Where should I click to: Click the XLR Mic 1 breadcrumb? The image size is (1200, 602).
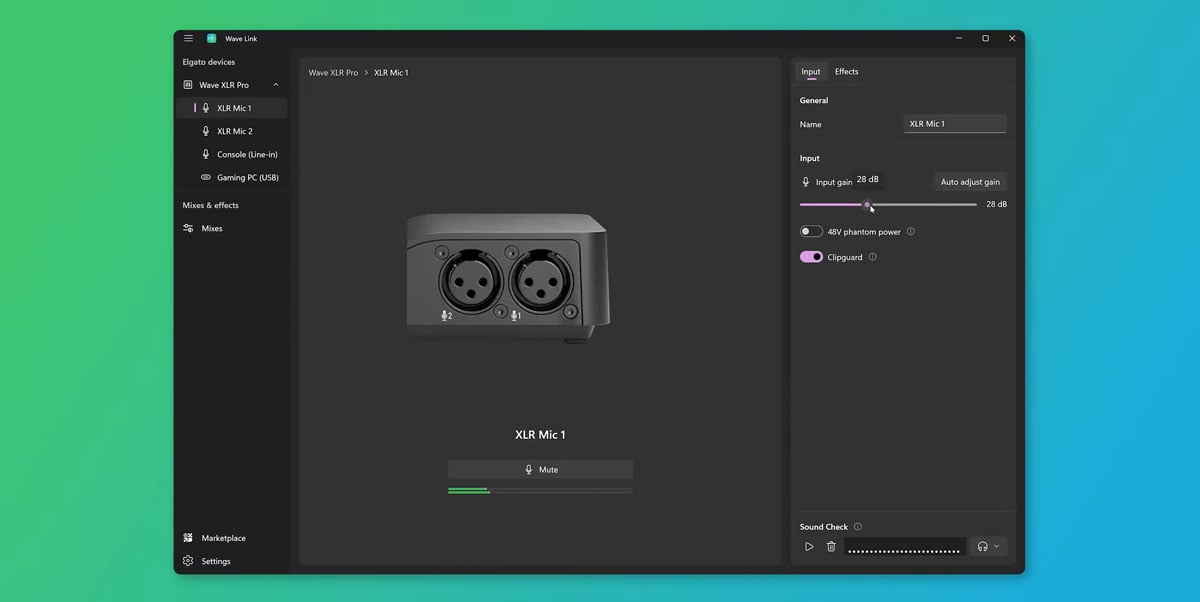tap(391, 73)
